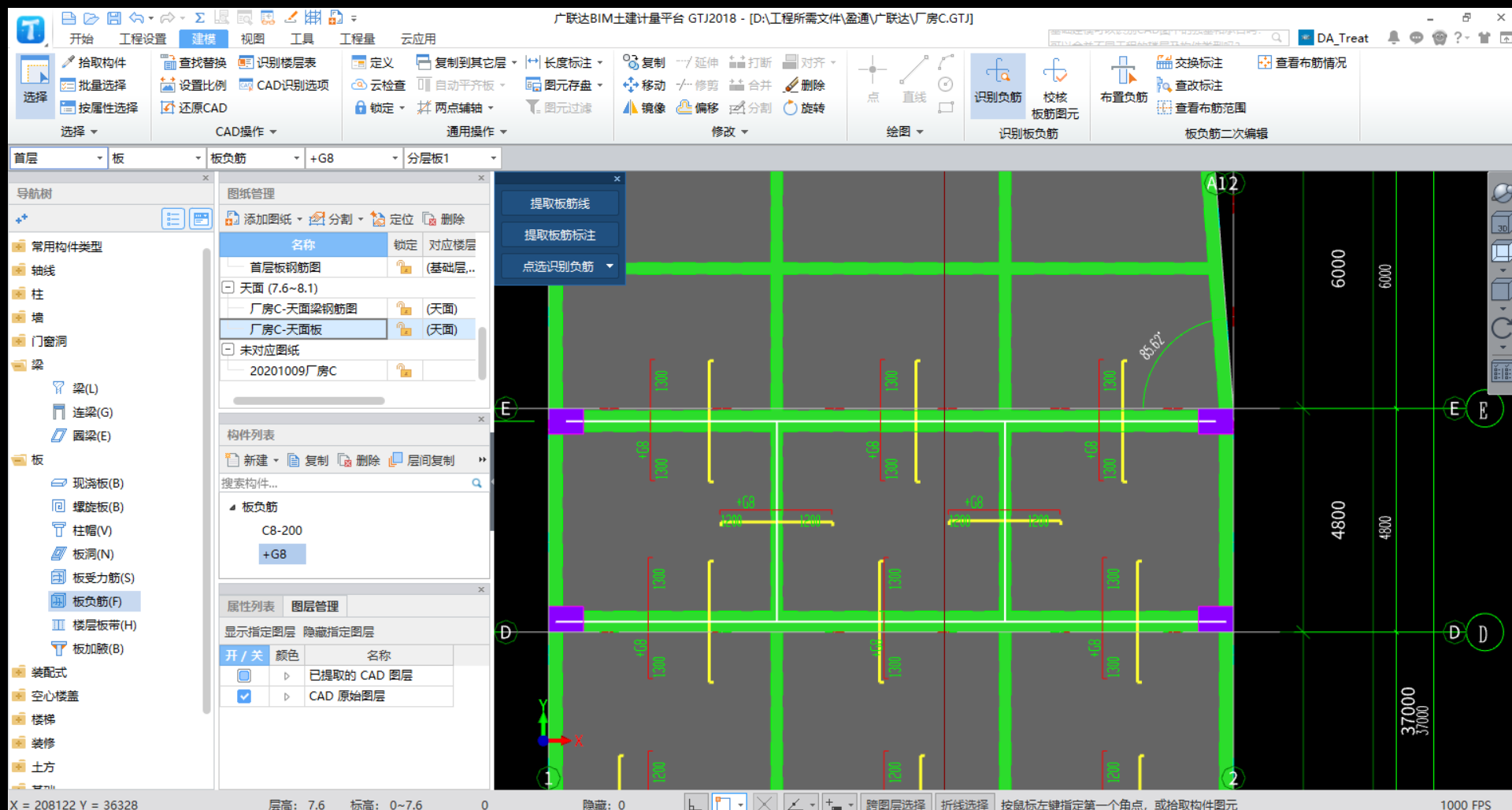The width and height of the screenshot is (1512, 810).
Task: Click the 查改标注 edit annotation icon
Action: pyautogui.click(x=1165, y=85)
